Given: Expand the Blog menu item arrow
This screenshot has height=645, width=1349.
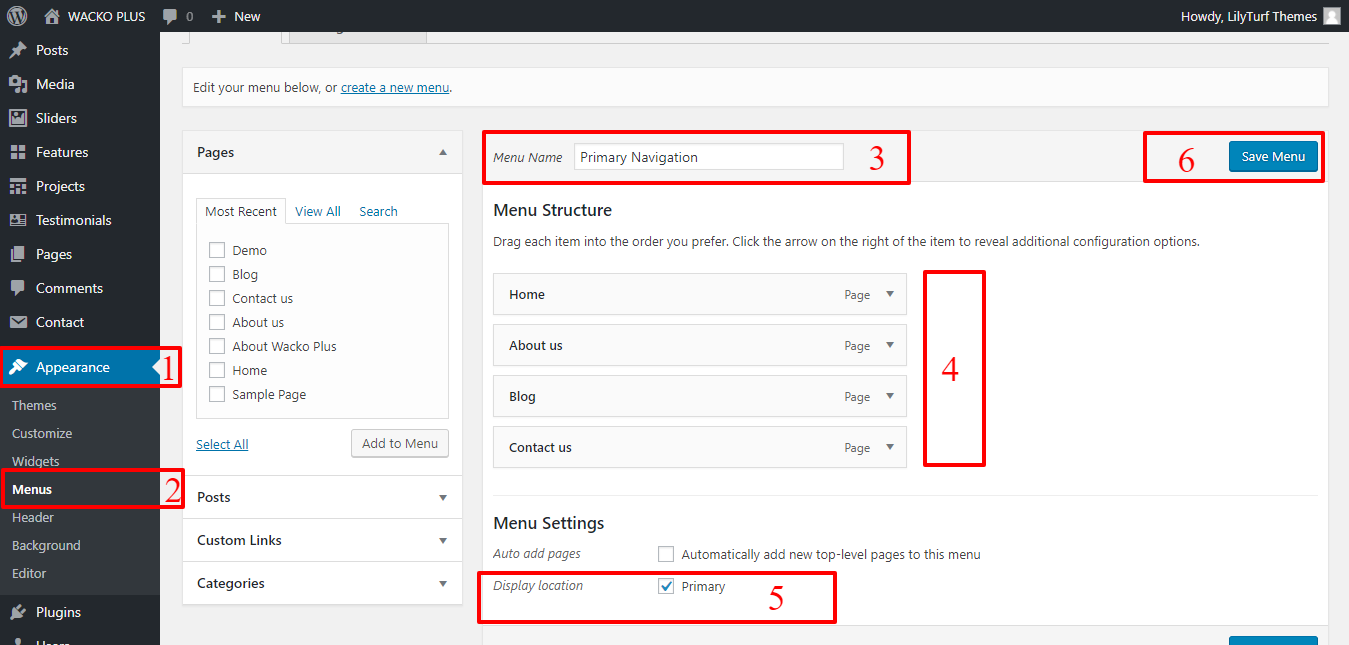Looking at the screenshot, I should pos(890,396).
